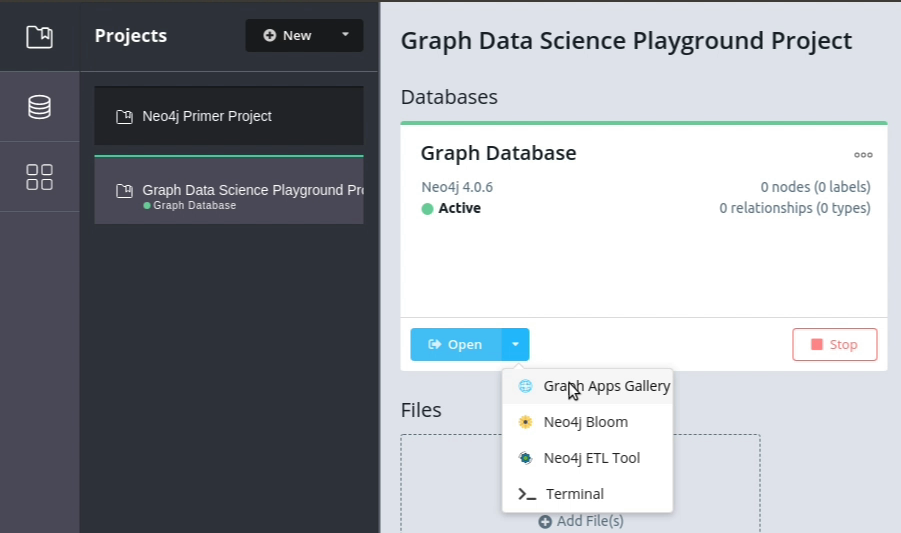Choose Terminal from the menu
This screenshot has height=533, width=901.
(587, 494)
